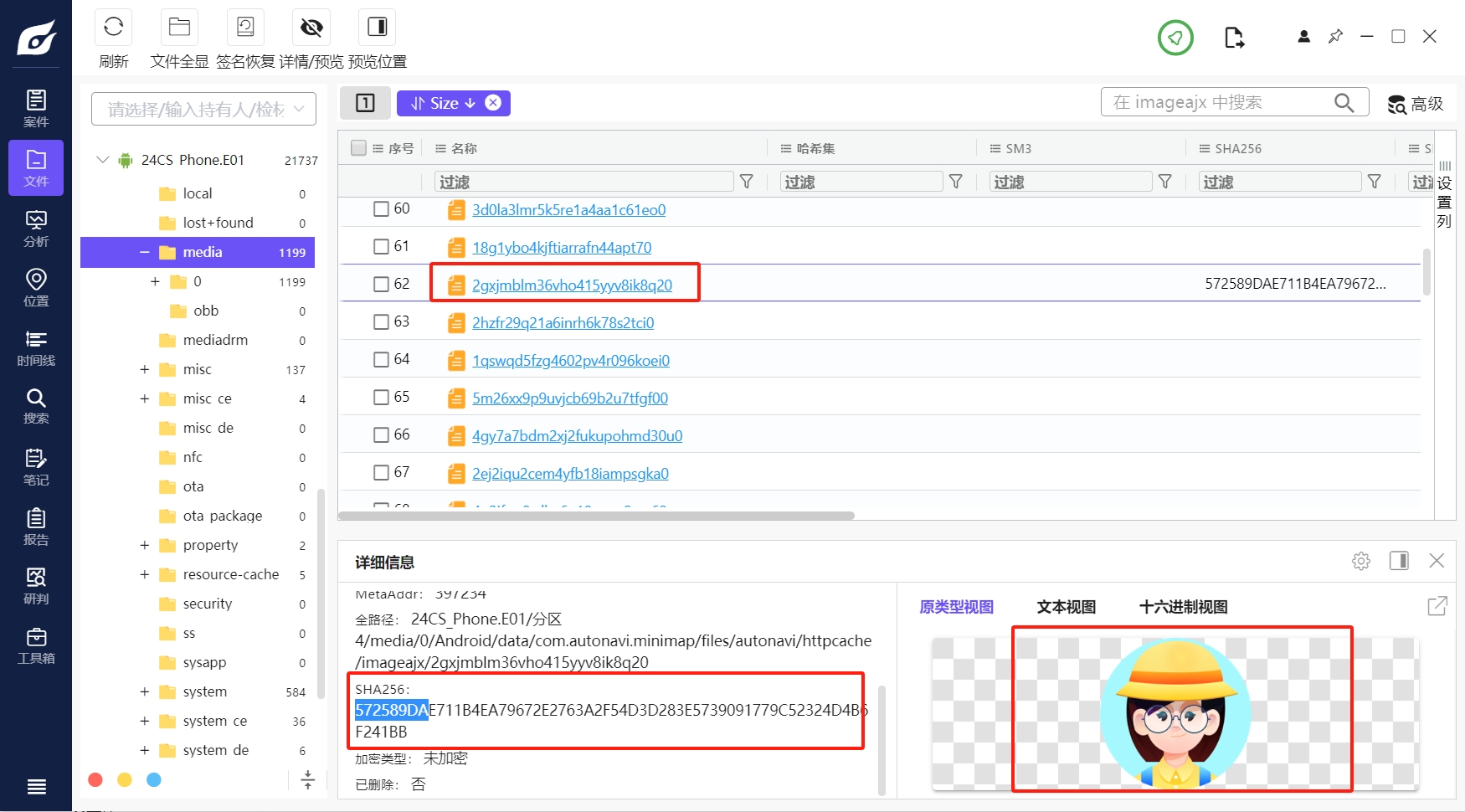Screen dimensions: 1465x812
Task: Open 研判 judgement in sidebar
Action: 36,585
